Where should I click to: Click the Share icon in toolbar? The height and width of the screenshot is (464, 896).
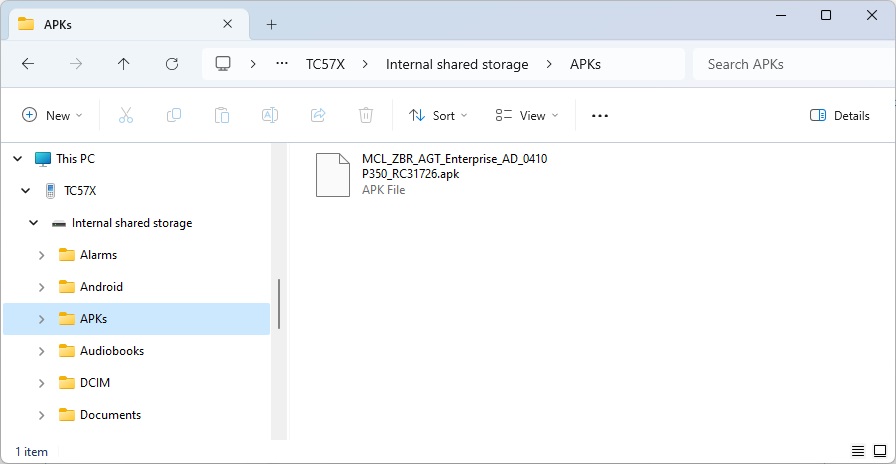(318, 116)
